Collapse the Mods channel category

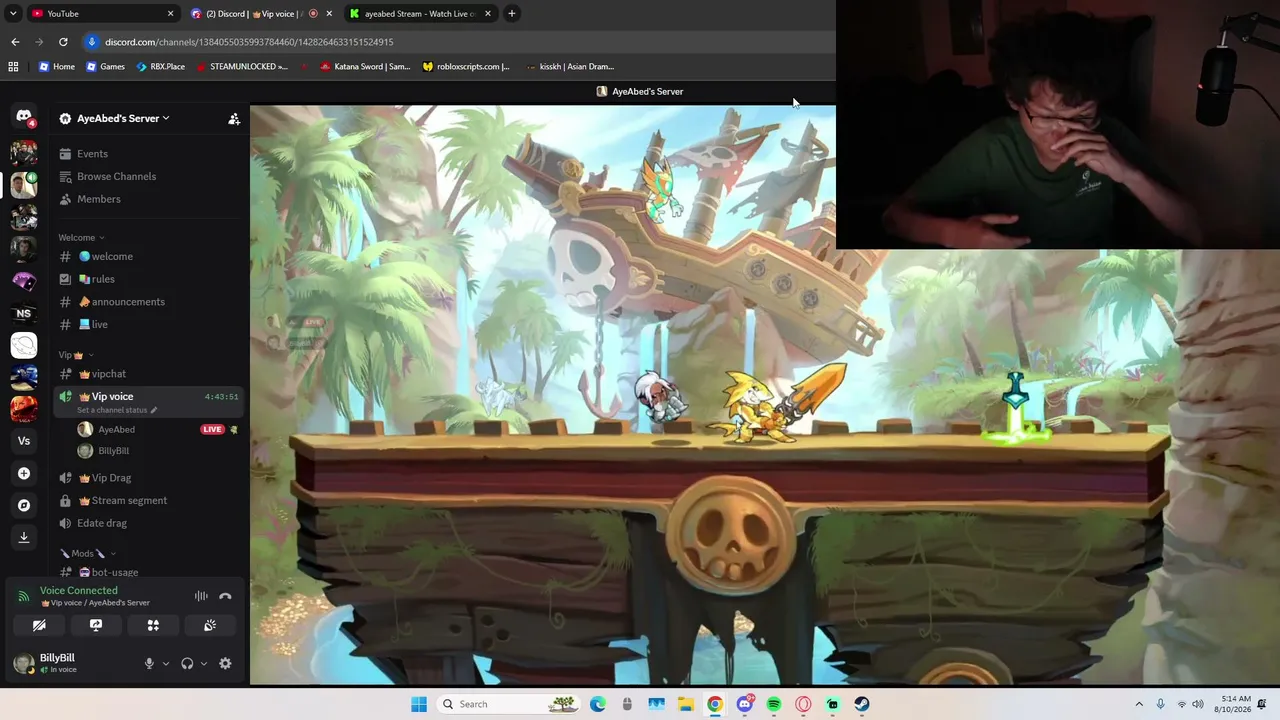pos(88,553)
